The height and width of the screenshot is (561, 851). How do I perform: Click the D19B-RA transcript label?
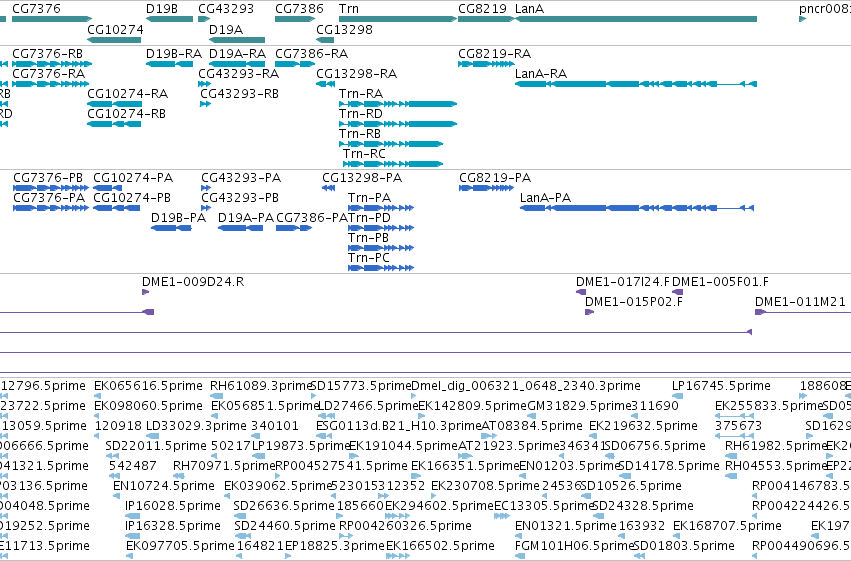tap(174, 54)
